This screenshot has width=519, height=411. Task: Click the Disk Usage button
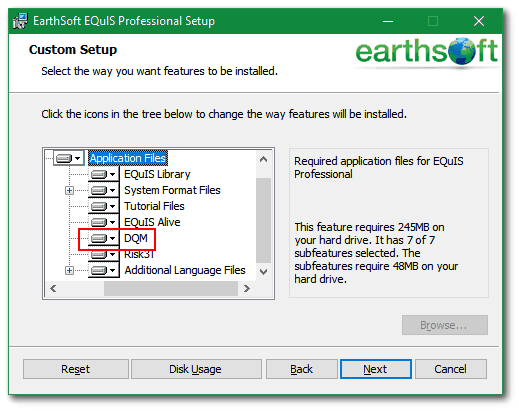196,369
